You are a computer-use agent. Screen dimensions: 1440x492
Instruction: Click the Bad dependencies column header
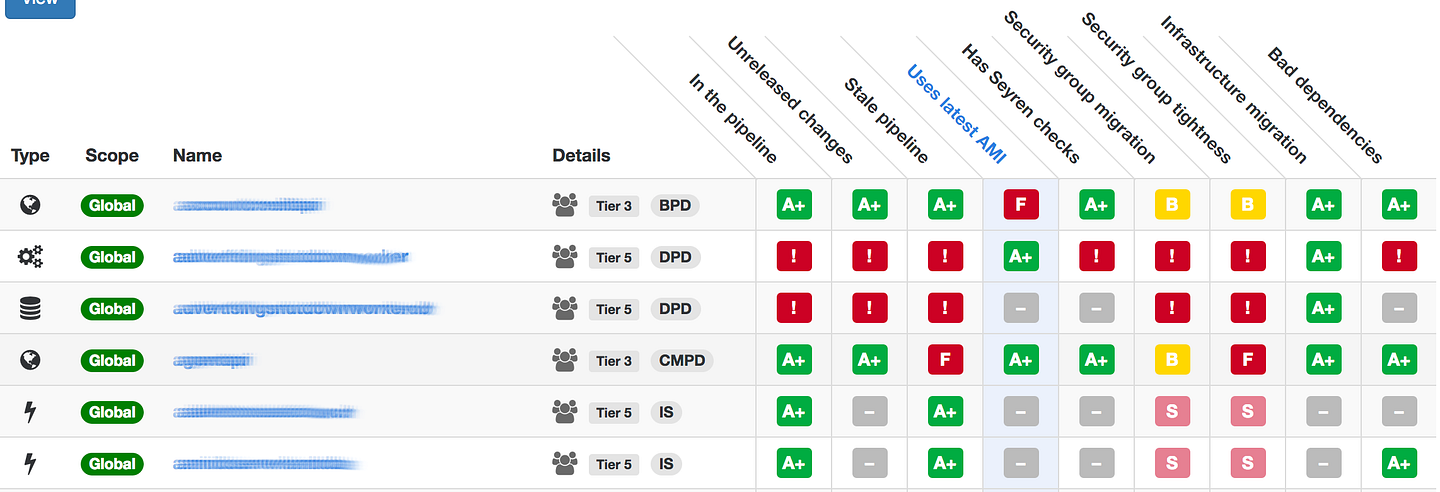(1325, 105)
